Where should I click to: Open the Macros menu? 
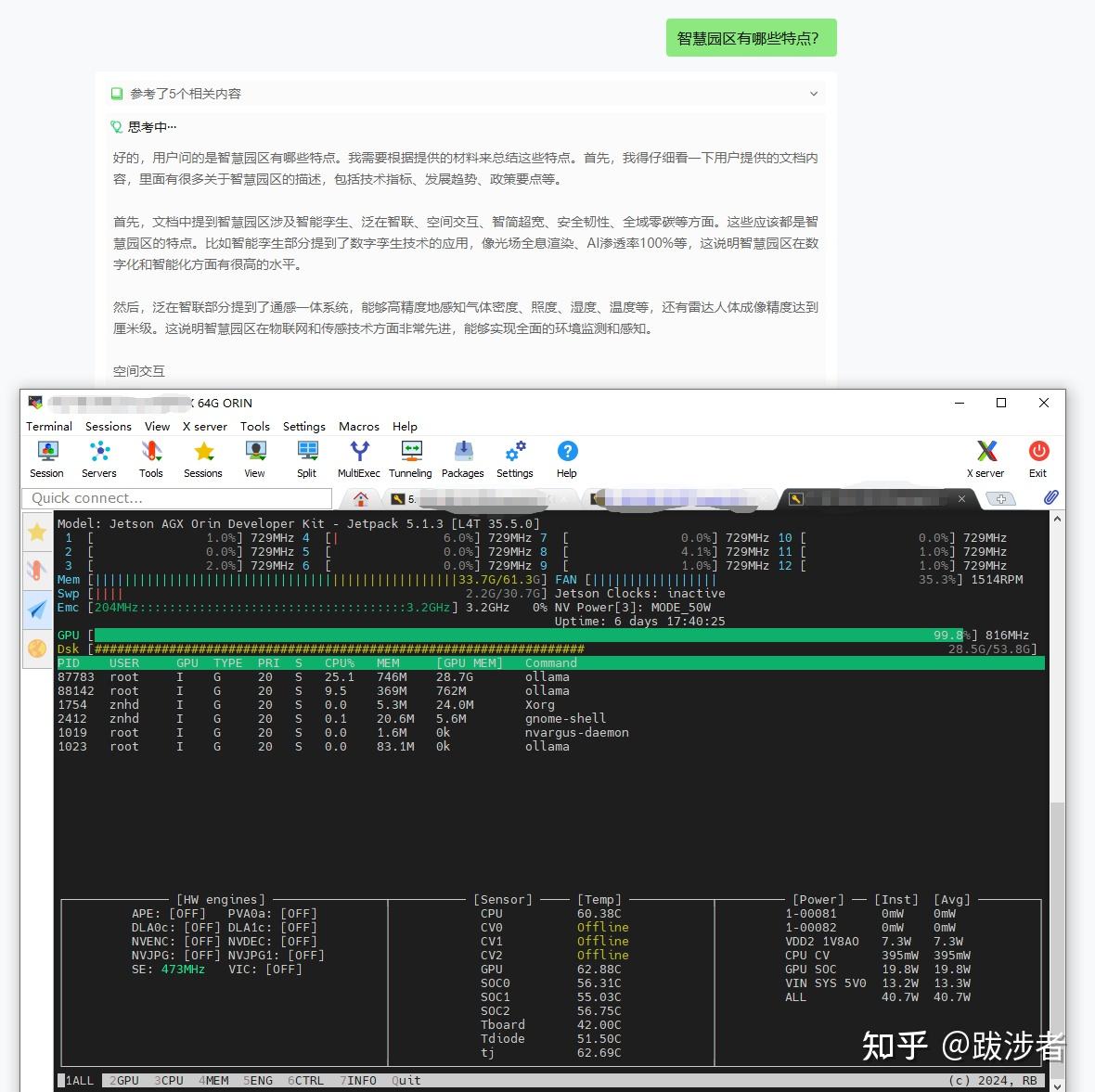(359, 427)
